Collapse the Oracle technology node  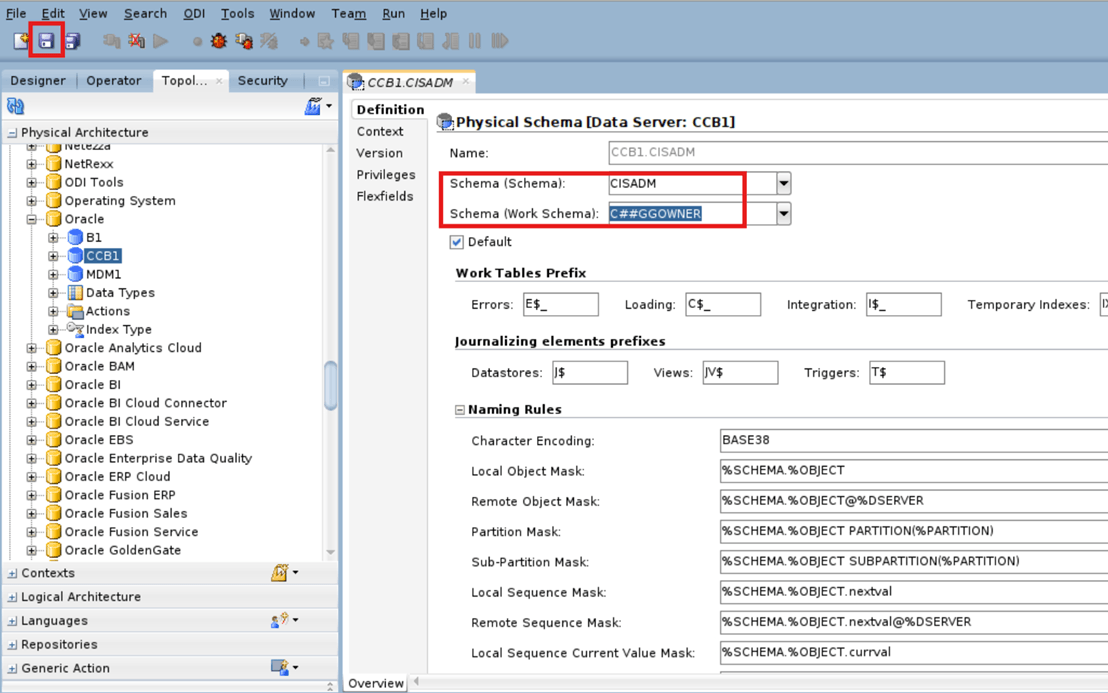32,219
